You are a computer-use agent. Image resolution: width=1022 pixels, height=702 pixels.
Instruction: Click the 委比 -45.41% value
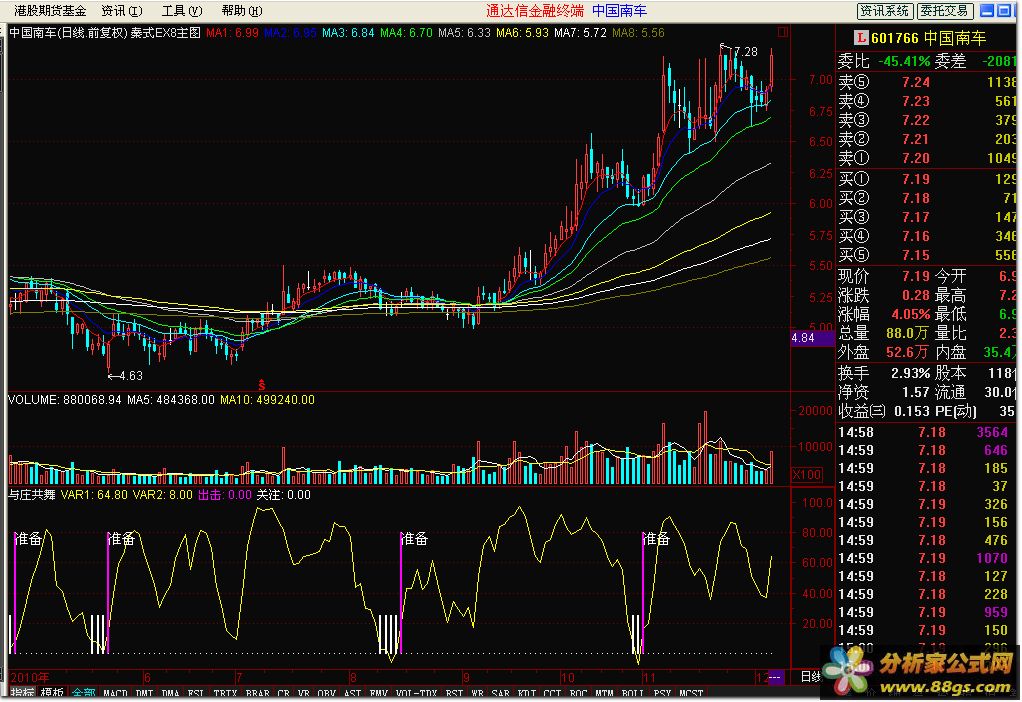(904, 61)
